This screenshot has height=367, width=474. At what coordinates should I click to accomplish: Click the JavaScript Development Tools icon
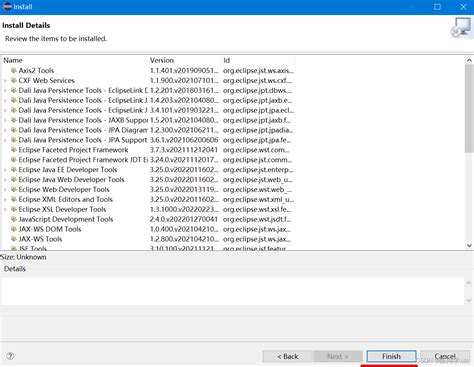pos(14,219)
